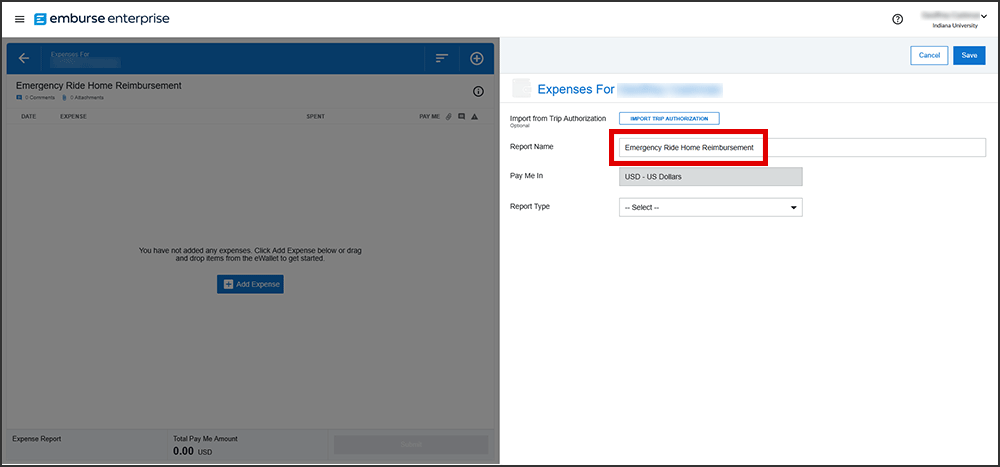
Task: Open the 0 Comments link
Action: click(38, 98)
